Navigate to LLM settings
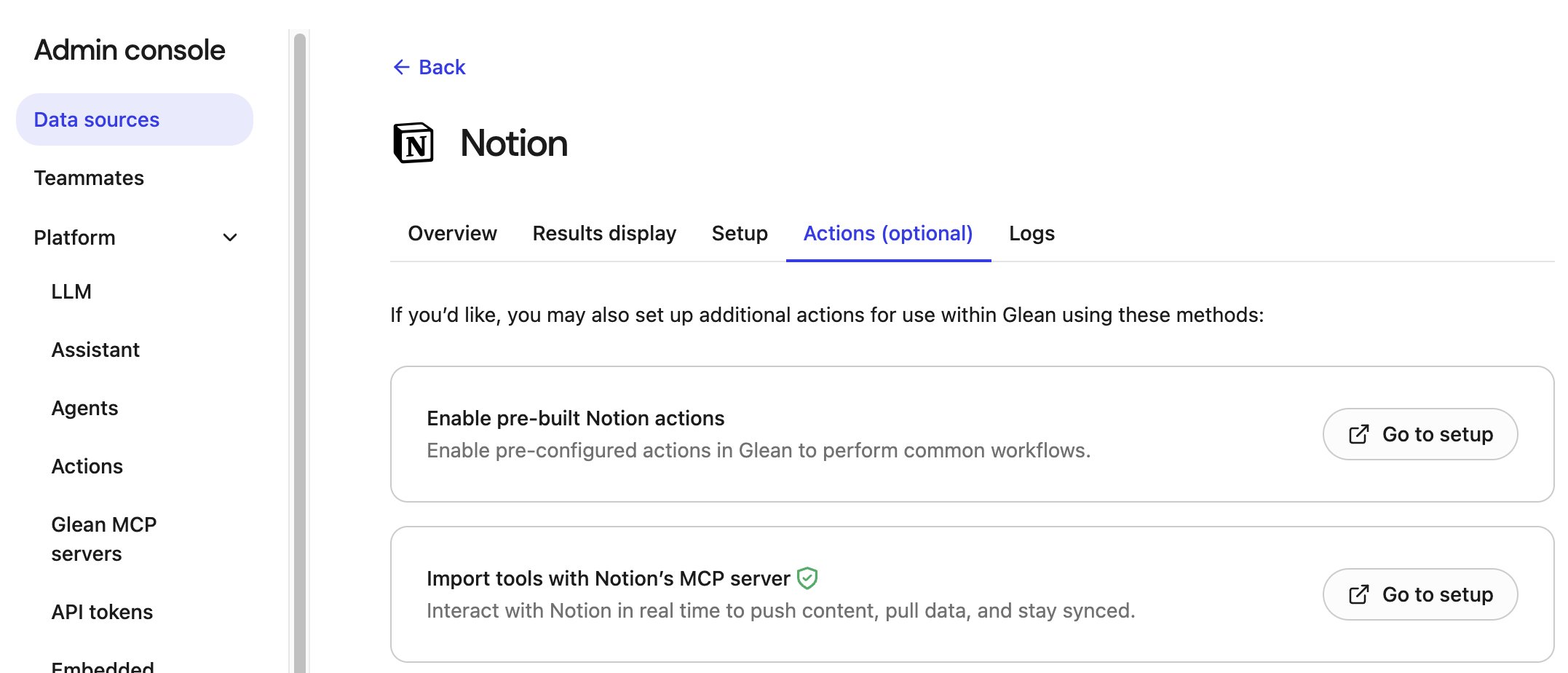The height and width of the screenshot is (673, 1568). [71, 291]
